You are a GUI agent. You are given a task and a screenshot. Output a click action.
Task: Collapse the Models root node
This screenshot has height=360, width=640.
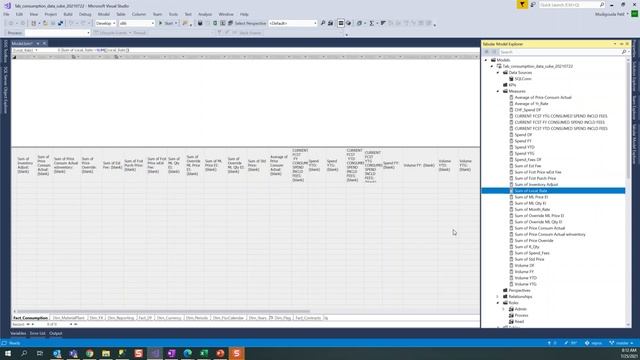click(x=486, y=60)
